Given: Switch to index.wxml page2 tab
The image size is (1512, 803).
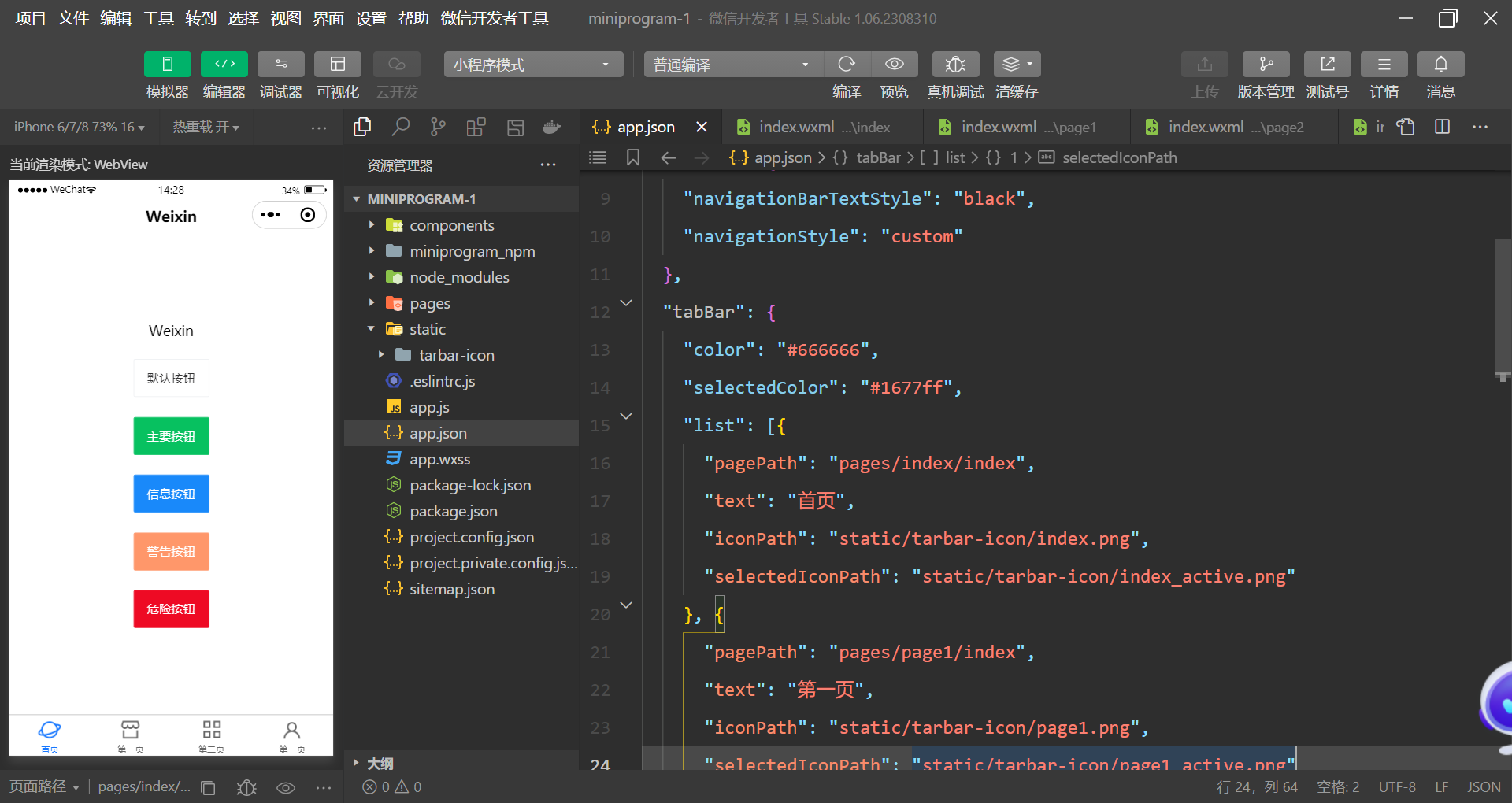Looking at the screenshot, I should [x=1234, y=127].
